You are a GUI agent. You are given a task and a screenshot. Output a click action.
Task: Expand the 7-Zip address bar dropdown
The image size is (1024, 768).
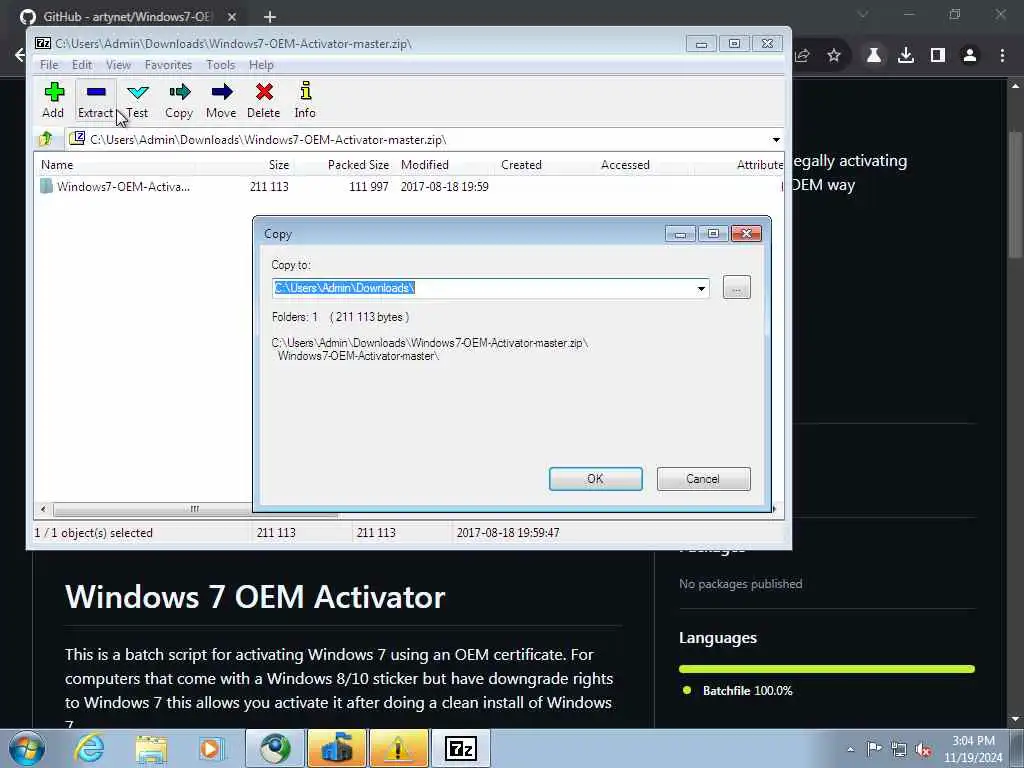tap(776, 139)
